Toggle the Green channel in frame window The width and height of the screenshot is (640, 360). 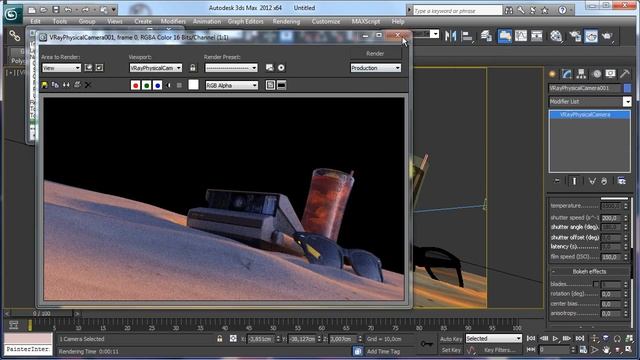[x=147, y=85]
